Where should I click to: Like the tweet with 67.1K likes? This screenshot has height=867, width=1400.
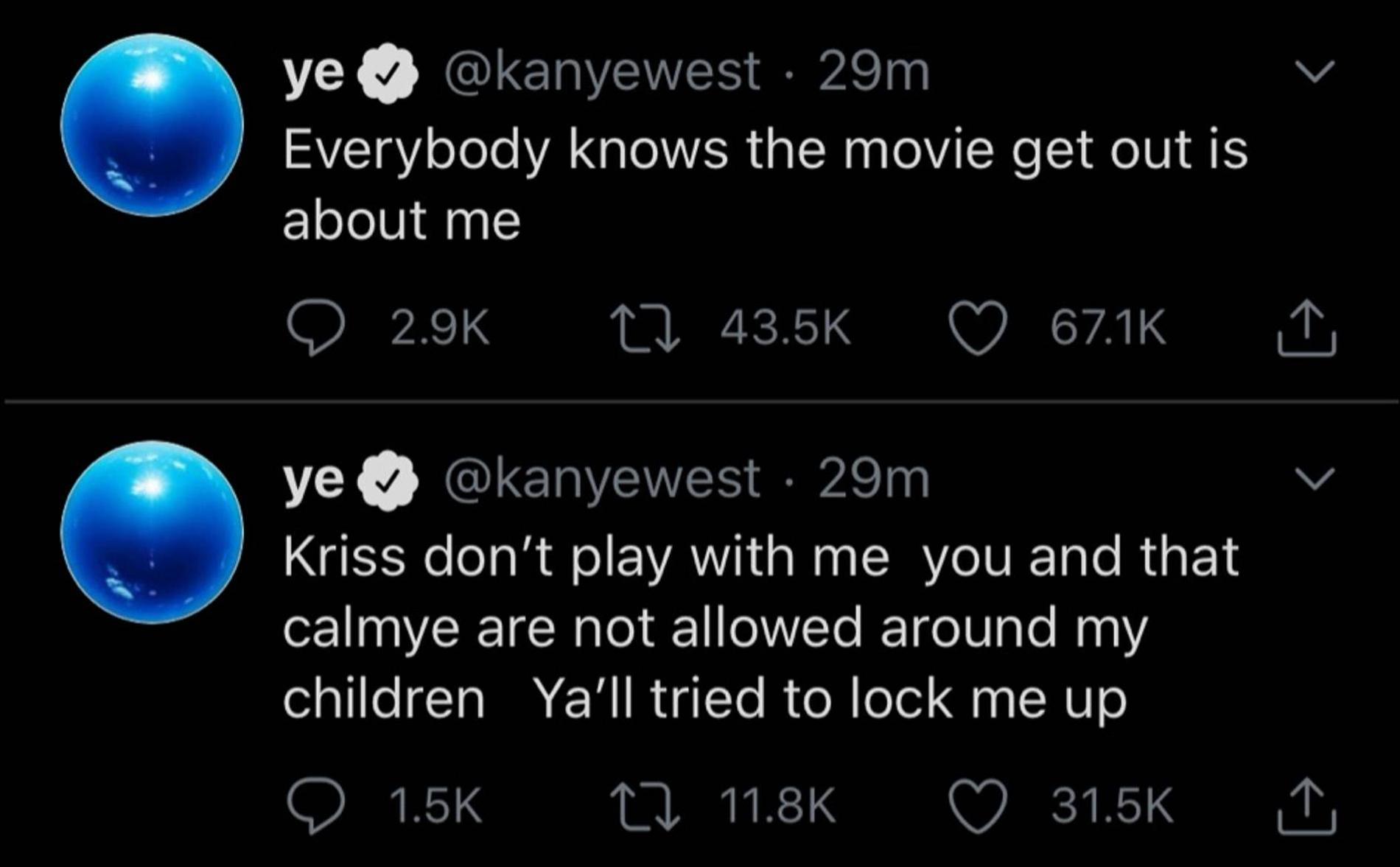(x=978, y=329)
